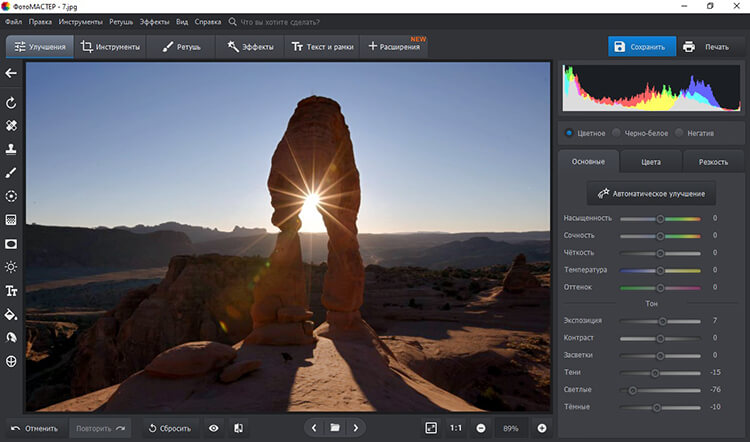Image resolution: width=750 pixels, height=442 pixels.
Task: Select the healing bandage tool
Action: [x=11, y=126]
